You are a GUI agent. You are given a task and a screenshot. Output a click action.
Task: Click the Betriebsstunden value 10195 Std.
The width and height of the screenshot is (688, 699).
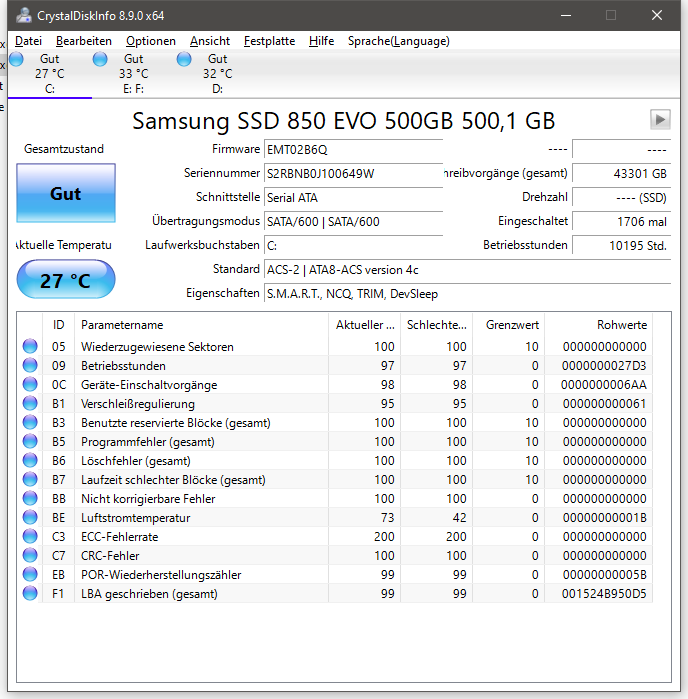point(622,246)
